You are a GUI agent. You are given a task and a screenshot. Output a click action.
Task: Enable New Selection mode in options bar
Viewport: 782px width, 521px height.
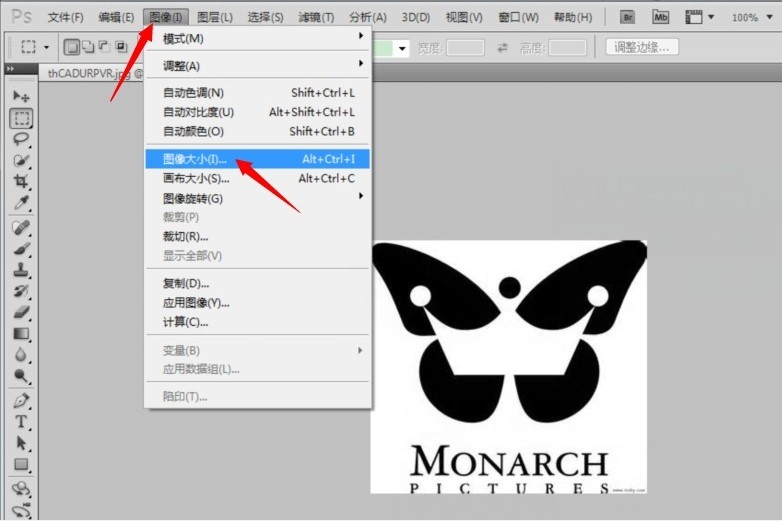coord(72,47)
